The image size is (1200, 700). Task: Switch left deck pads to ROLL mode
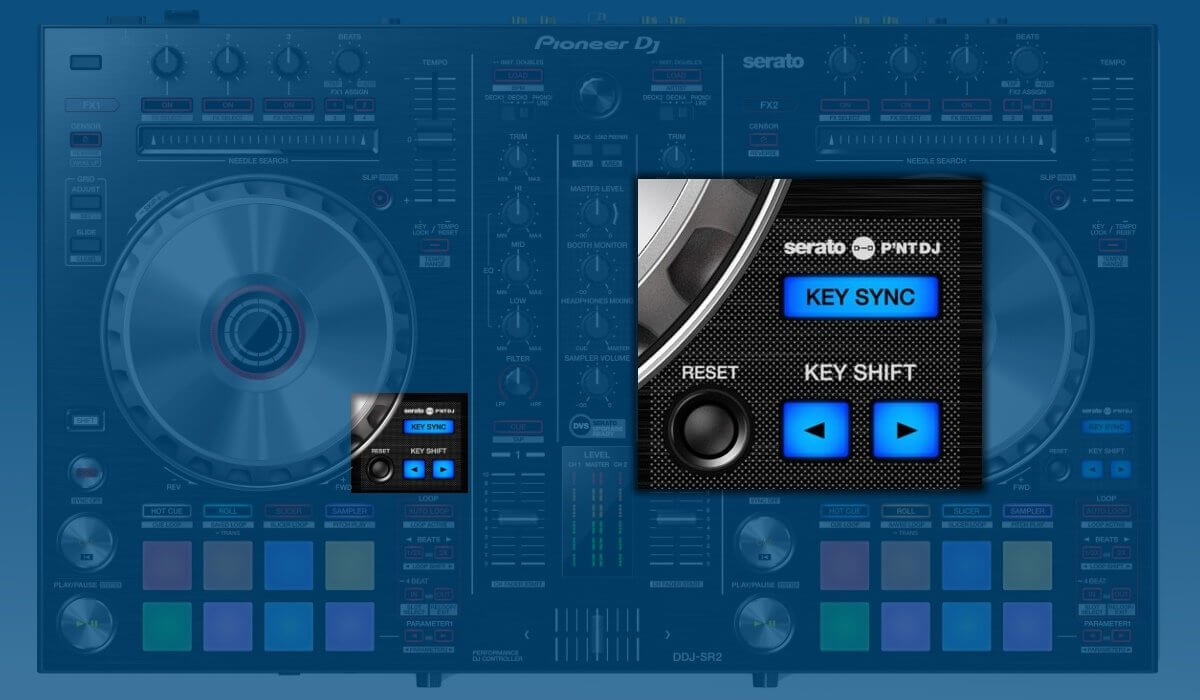click(227, 511)
